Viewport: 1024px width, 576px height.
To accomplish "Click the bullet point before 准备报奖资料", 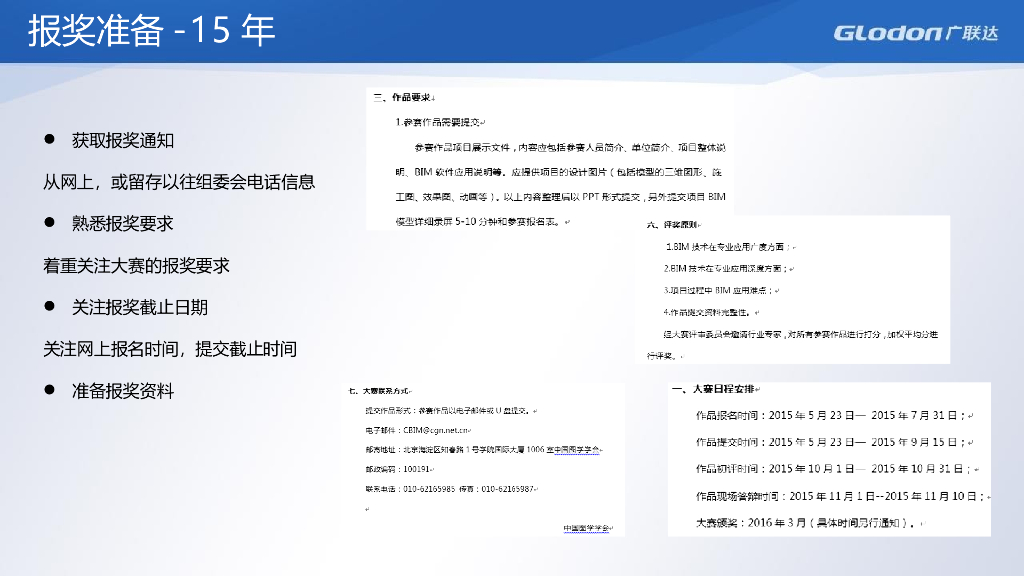I will click(47, 391).
